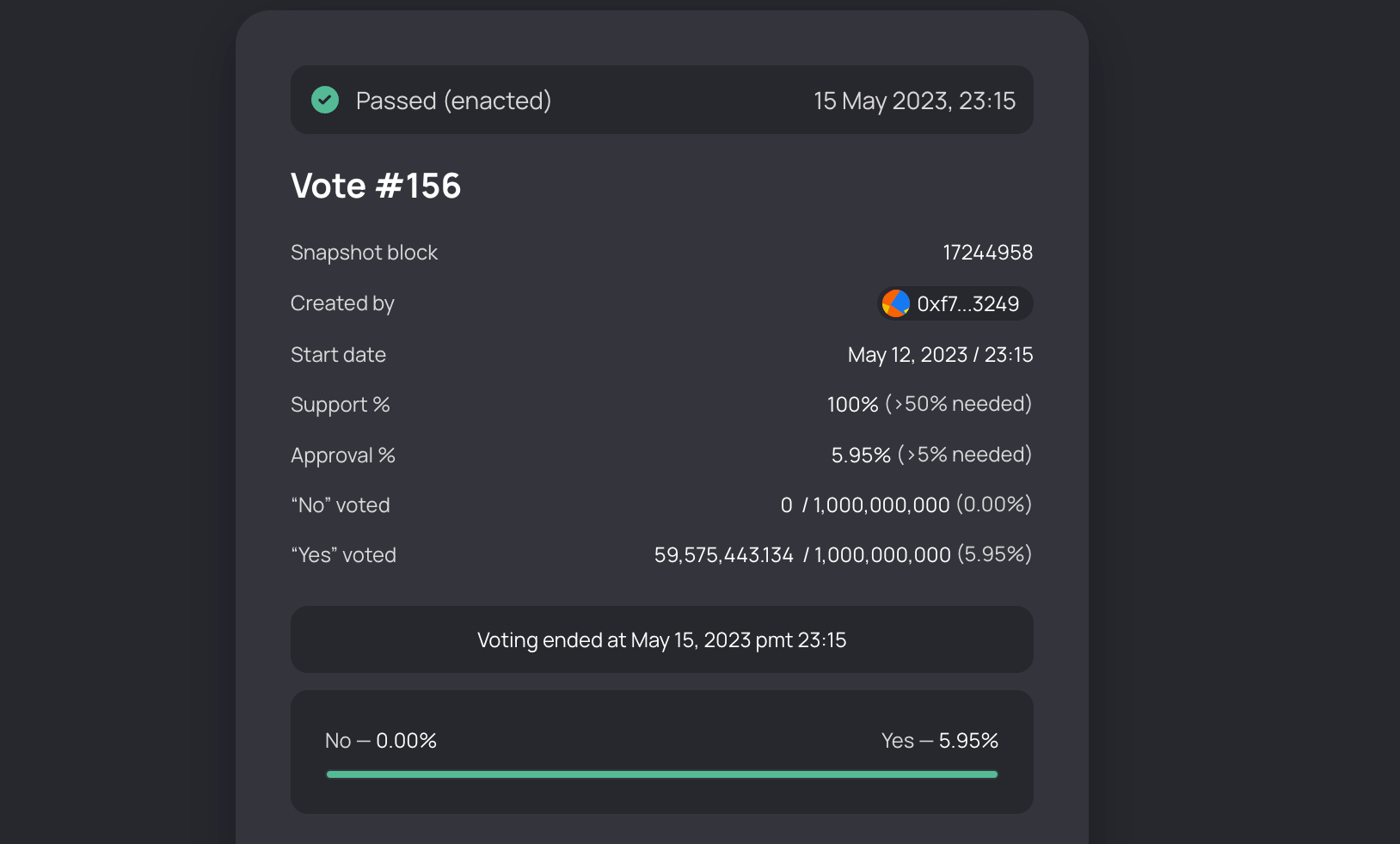Click the snapshot block number 17244958
Screen dimensions: 1400x844
click(988, 252)
